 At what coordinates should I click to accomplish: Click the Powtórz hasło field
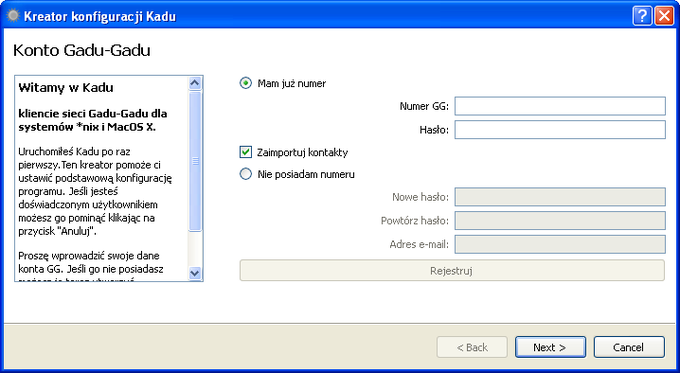click(560, 221)
